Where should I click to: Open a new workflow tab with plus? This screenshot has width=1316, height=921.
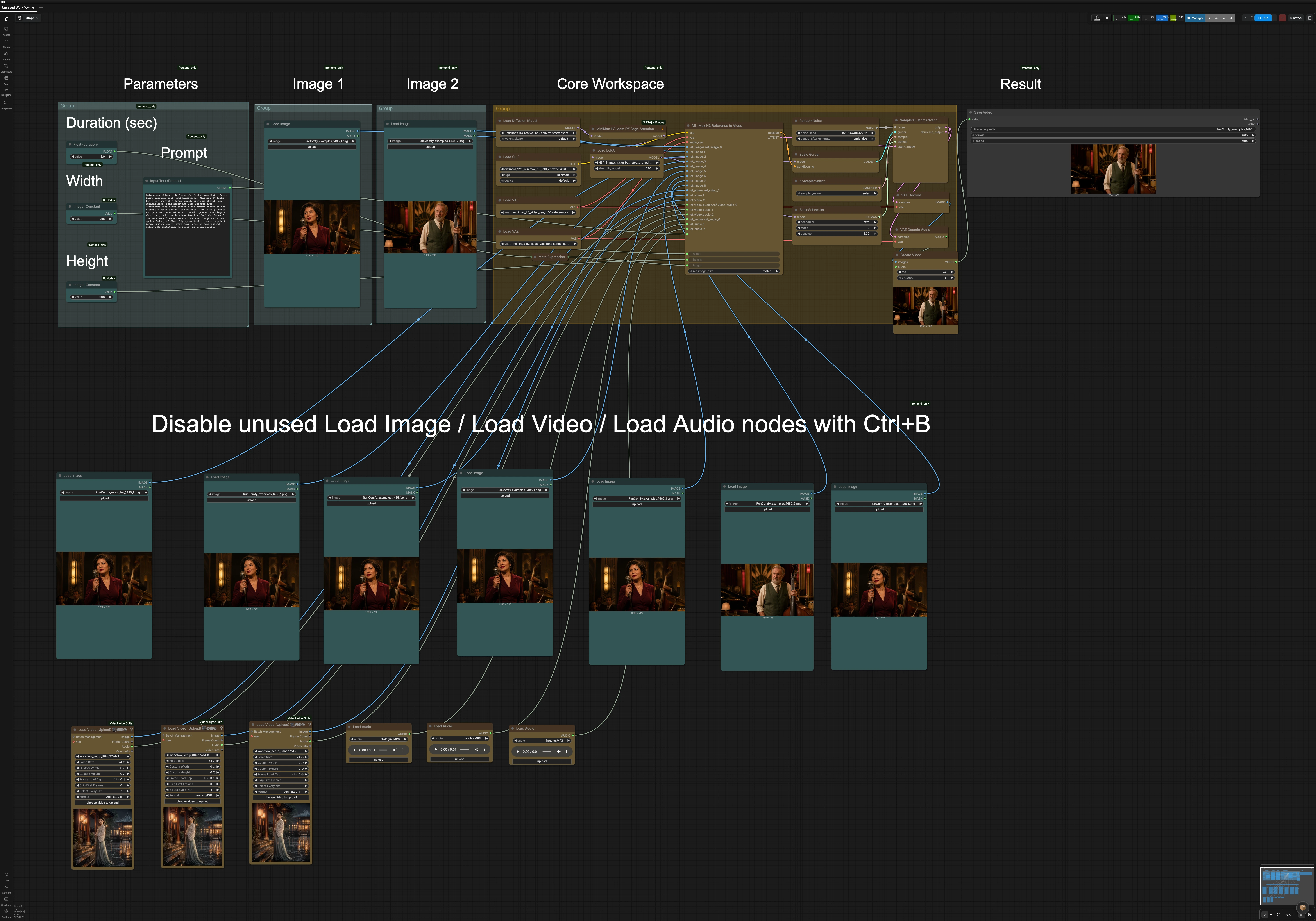(41, 7)
